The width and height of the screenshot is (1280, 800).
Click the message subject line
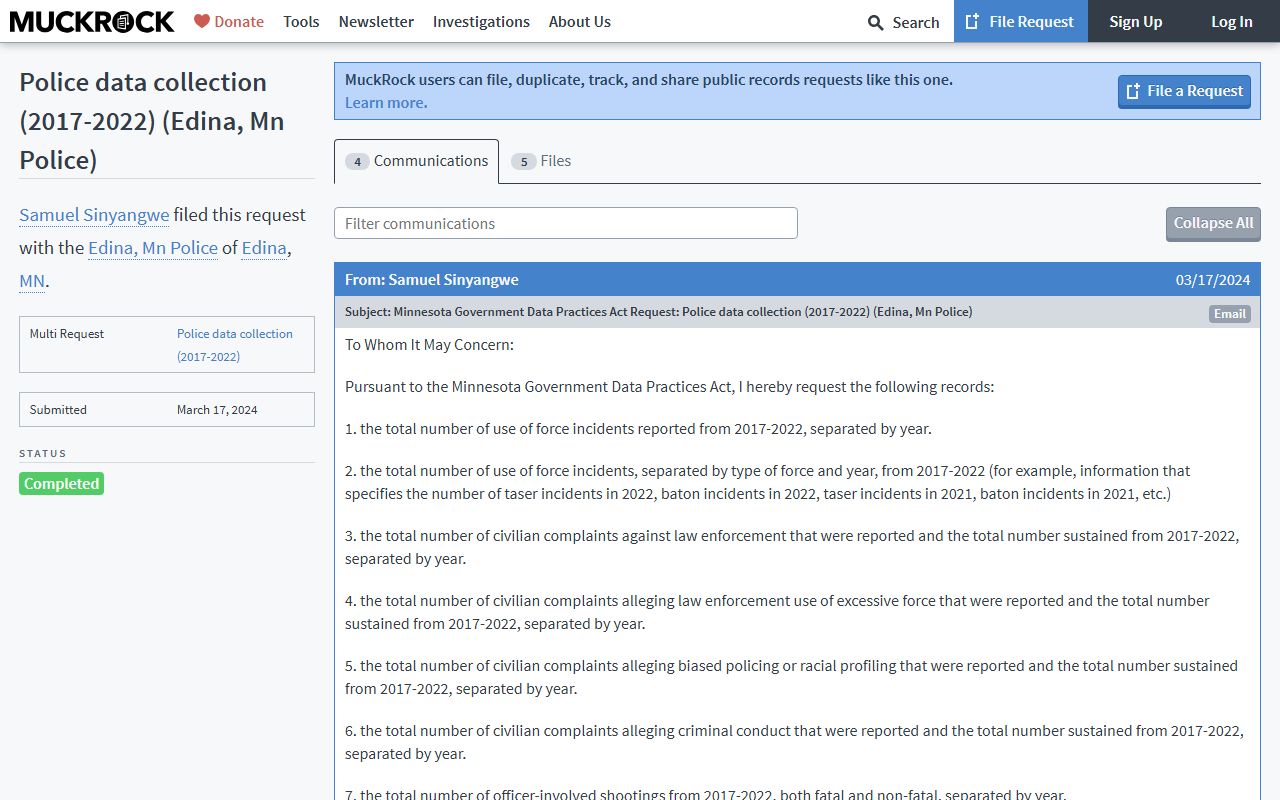pos(658,312)
